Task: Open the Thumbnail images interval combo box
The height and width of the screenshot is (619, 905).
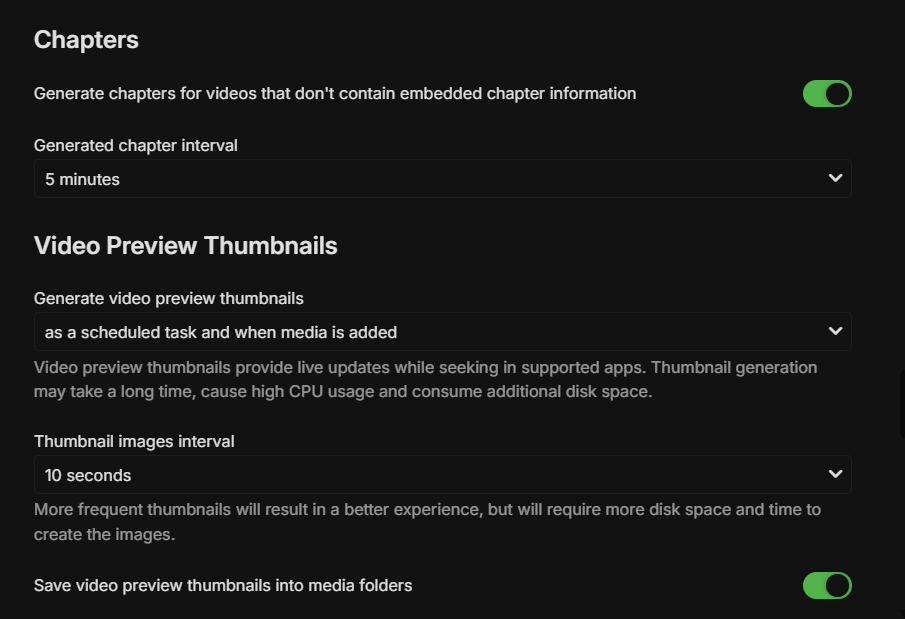Action: (442, 475)
